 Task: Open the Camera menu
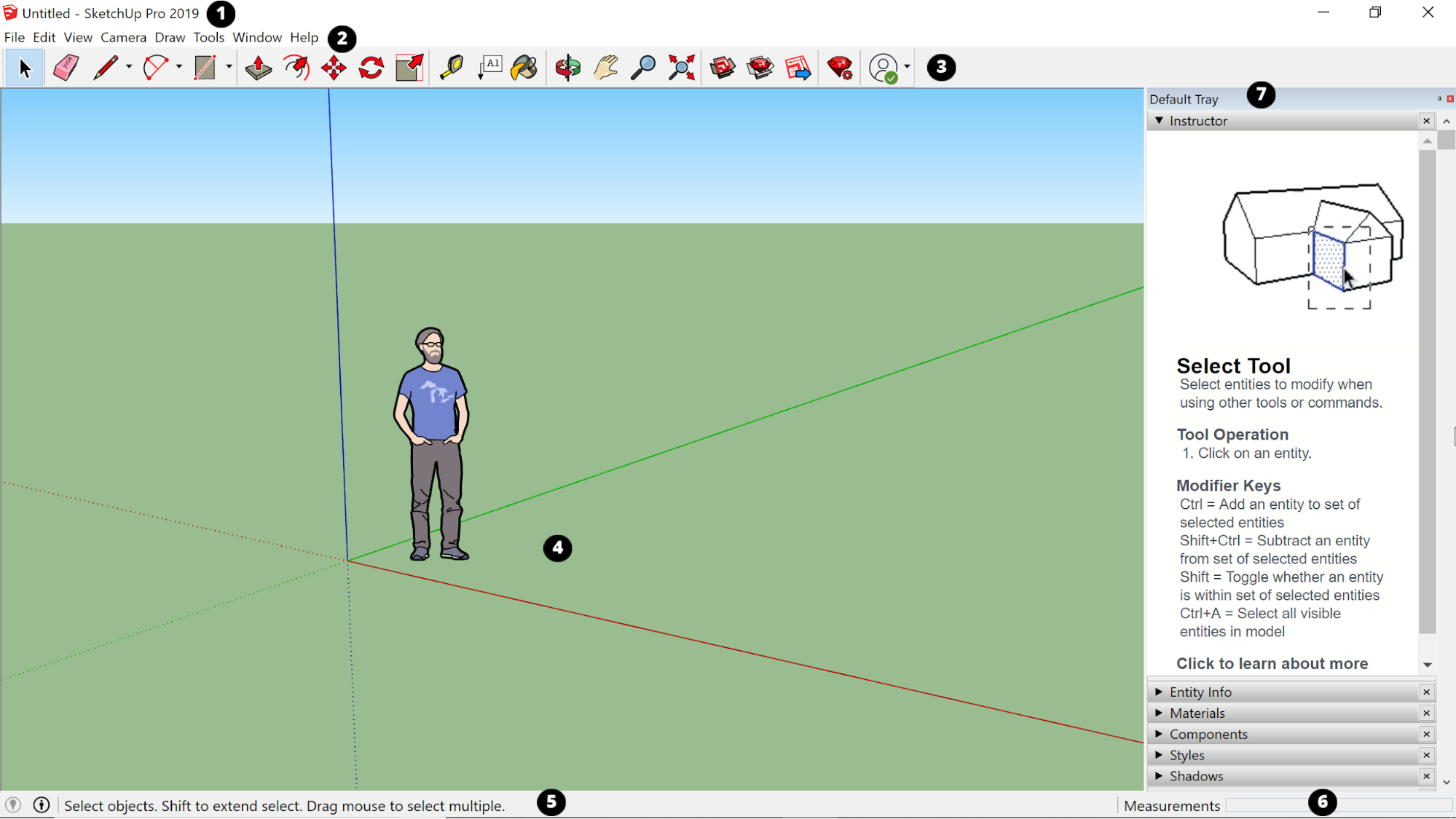coord(122,37)
